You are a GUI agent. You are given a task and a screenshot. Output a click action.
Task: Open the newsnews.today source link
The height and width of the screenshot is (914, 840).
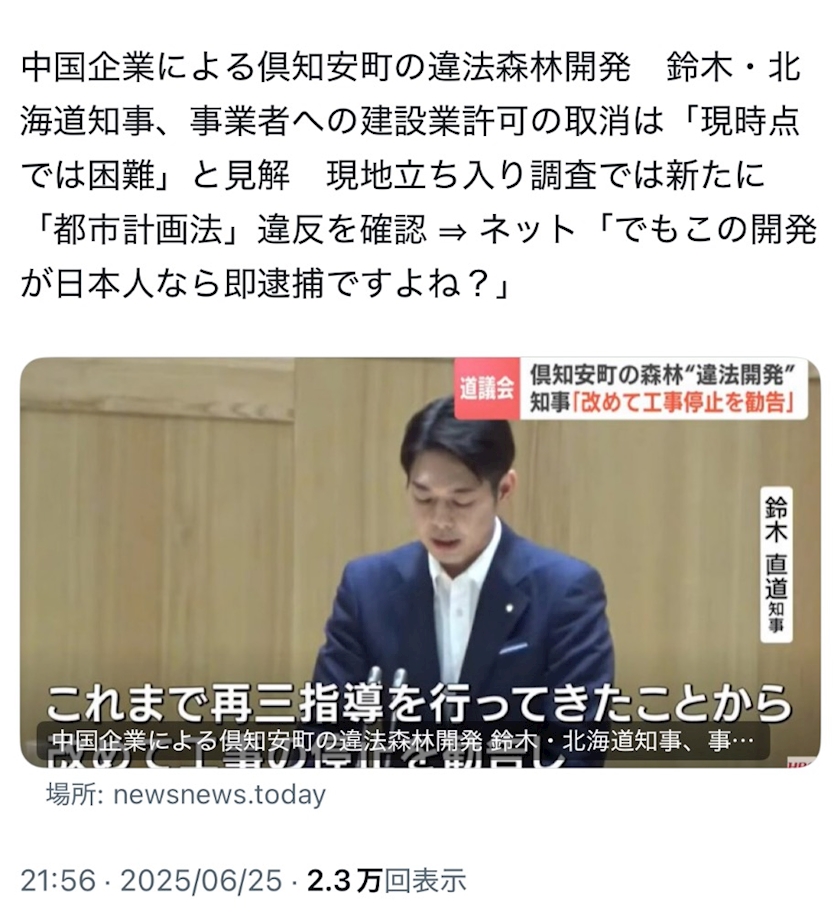[219, 795]
